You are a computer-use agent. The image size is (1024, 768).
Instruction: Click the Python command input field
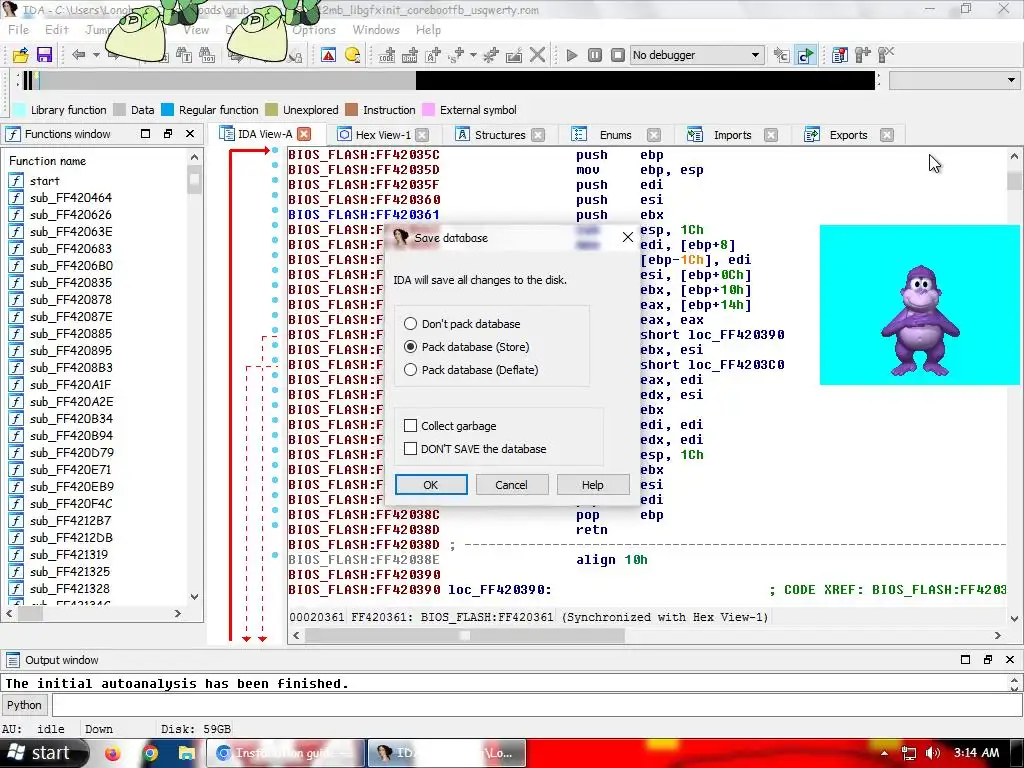point(536,705)
